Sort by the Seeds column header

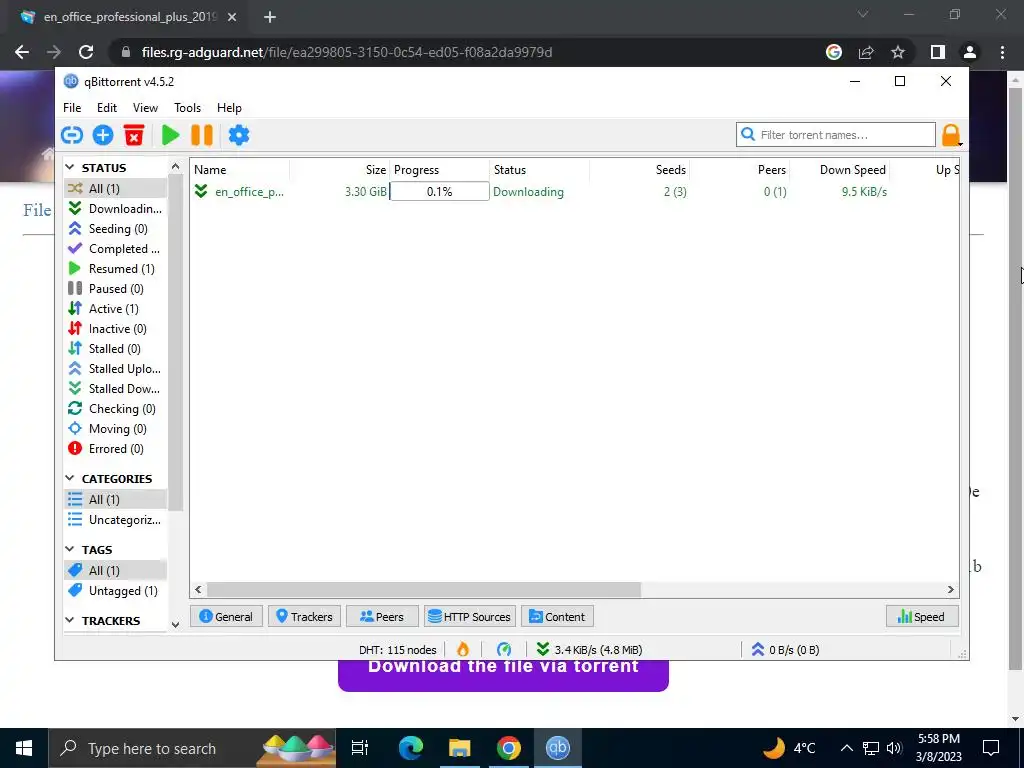click(640, 170)
